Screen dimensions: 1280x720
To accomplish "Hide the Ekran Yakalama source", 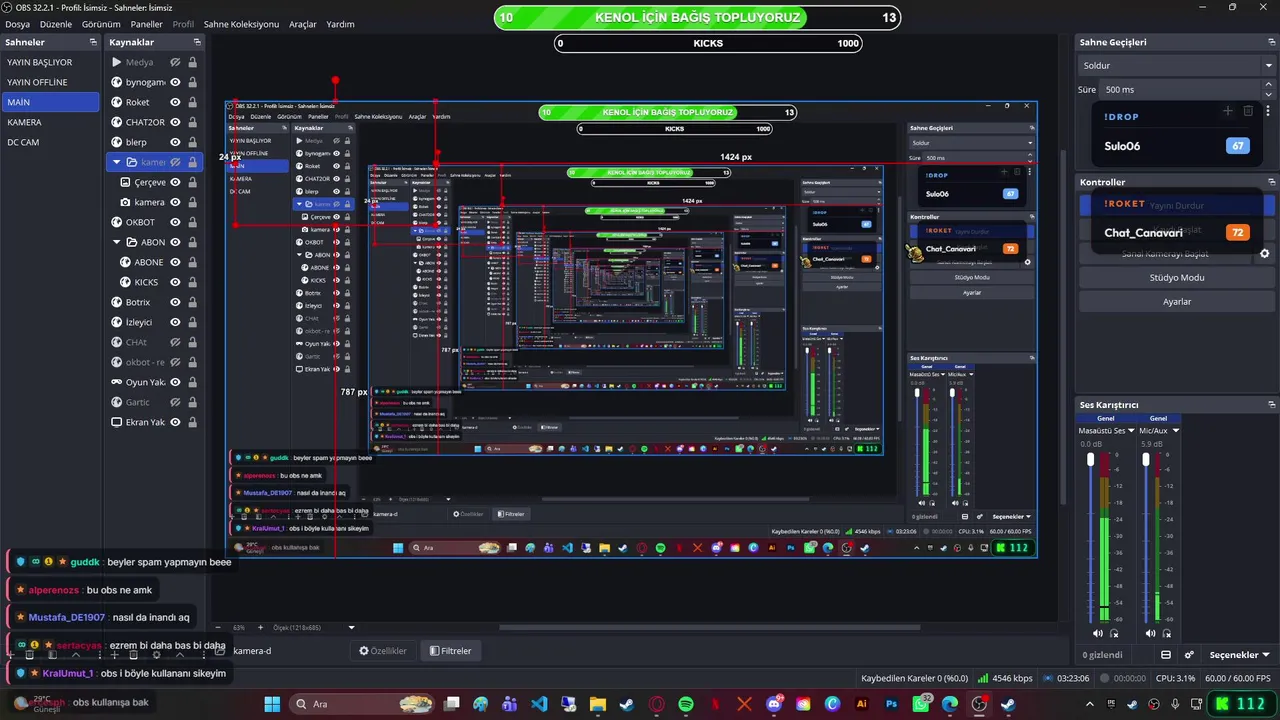I will click(175, 422).
